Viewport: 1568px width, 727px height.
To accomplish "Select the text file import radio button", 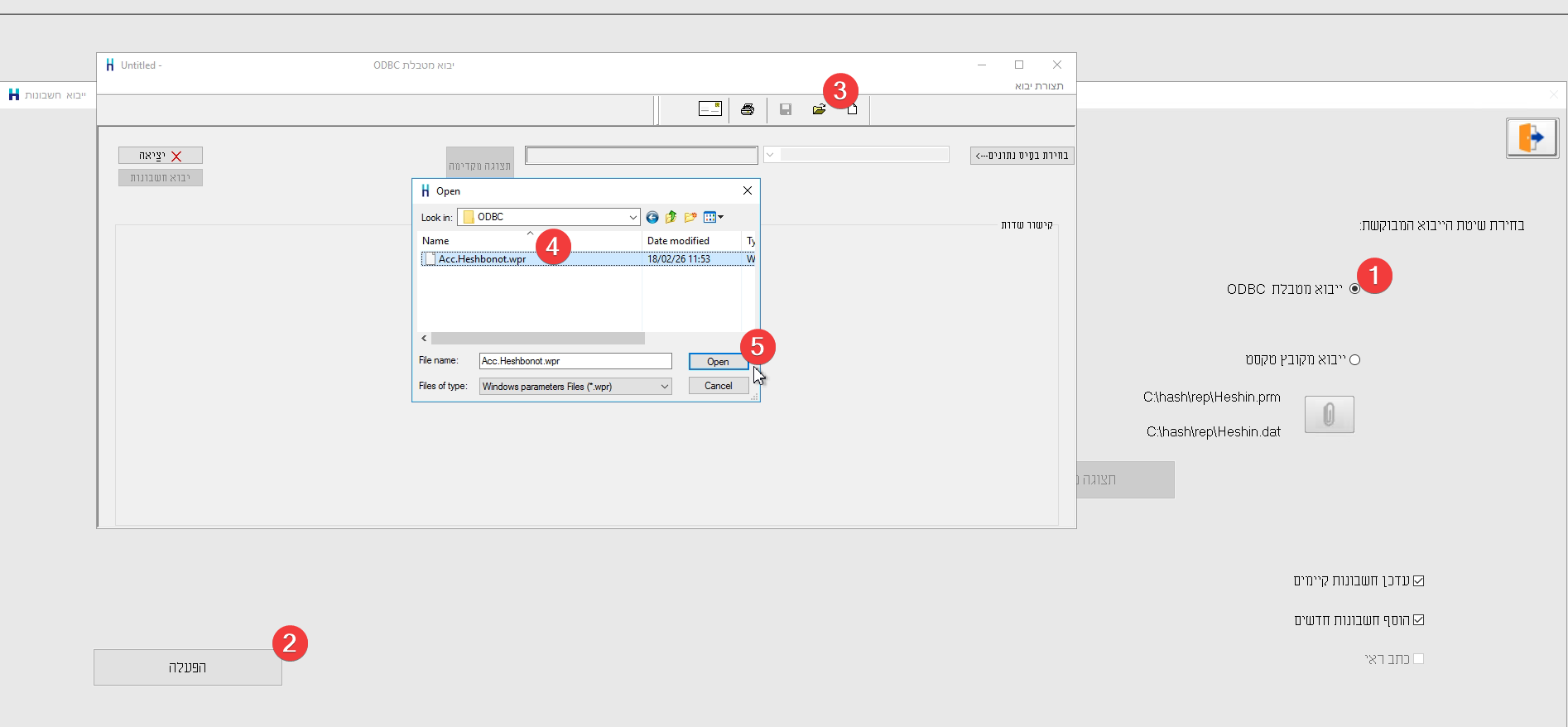I will (1354, 359).
